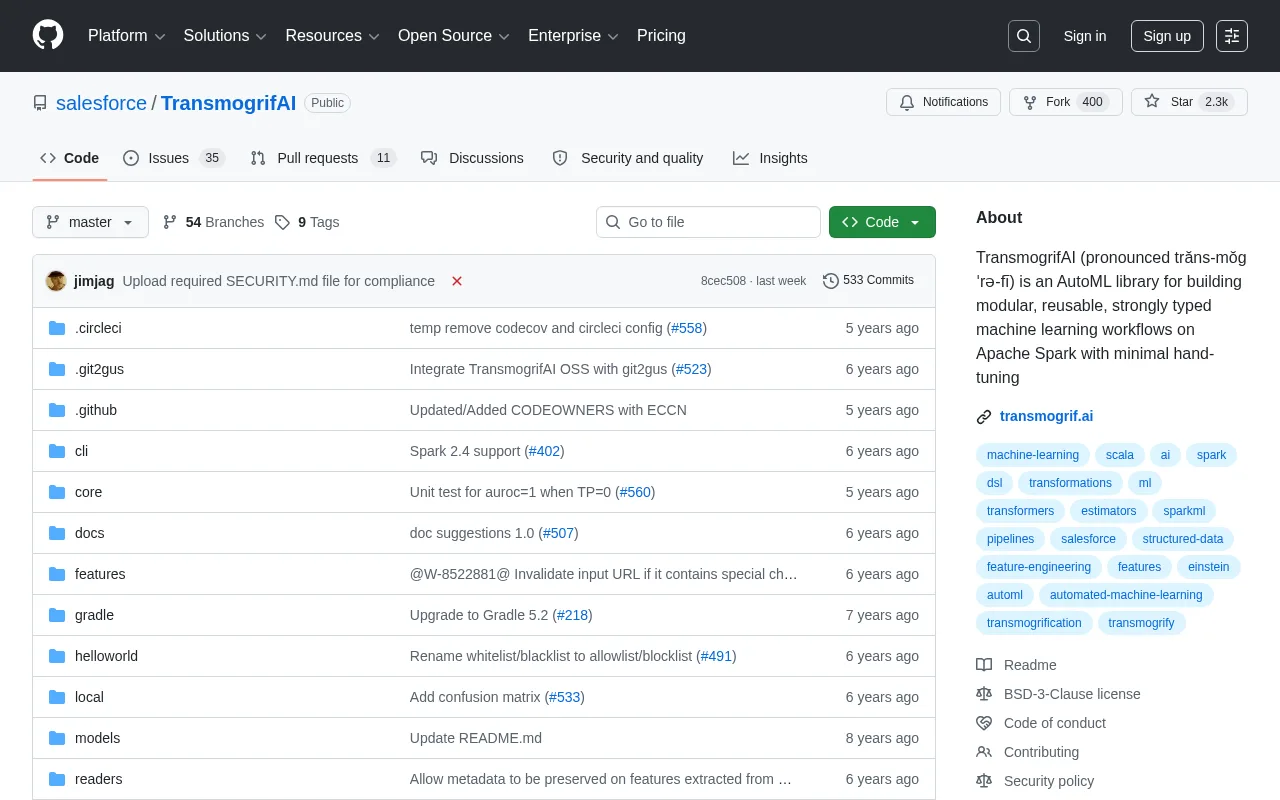Click the Notifications bell button

coord(943,102)
